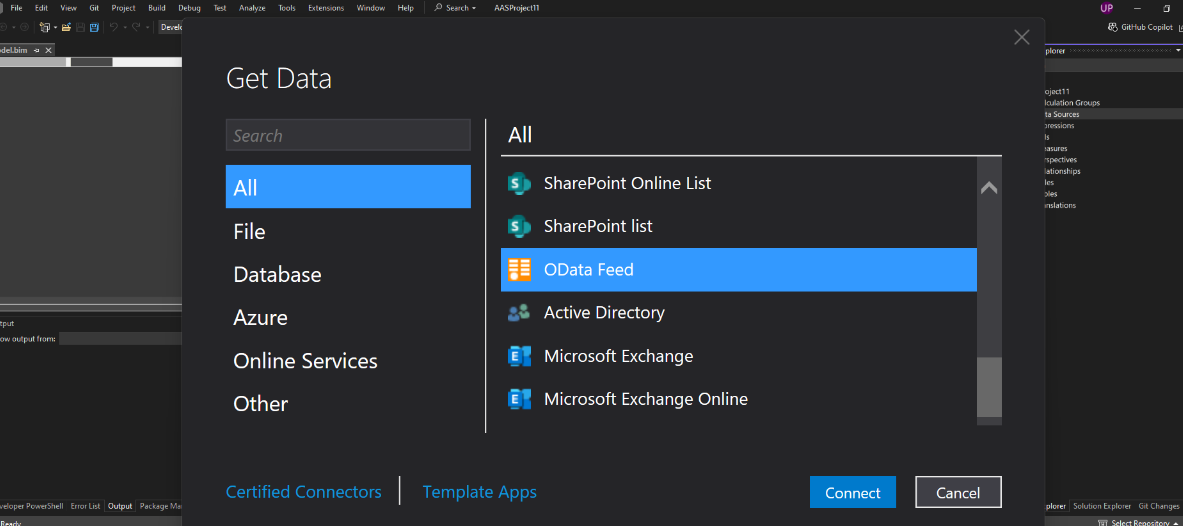Click the grayed-out Save toolbar icon
This screenshot has width=1183, height=526.
tap(81, 27)
